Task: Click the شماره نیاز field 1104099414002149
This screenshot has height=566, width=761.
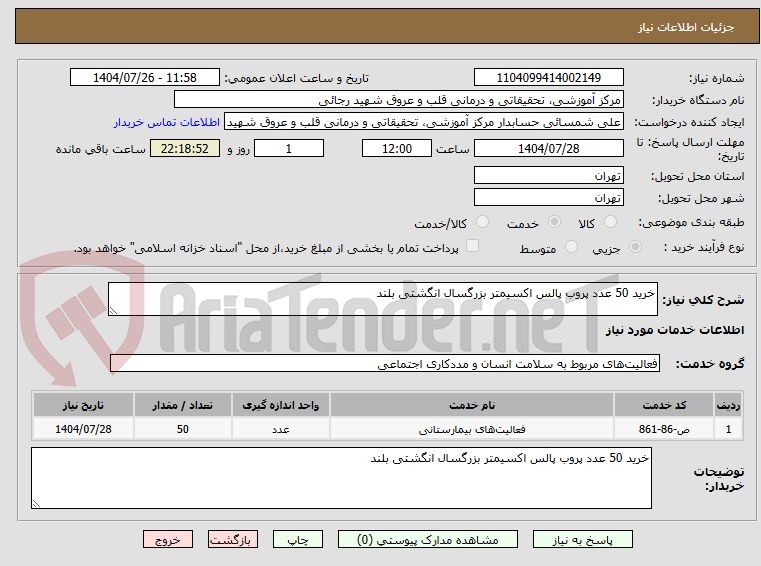Action: 548,78
